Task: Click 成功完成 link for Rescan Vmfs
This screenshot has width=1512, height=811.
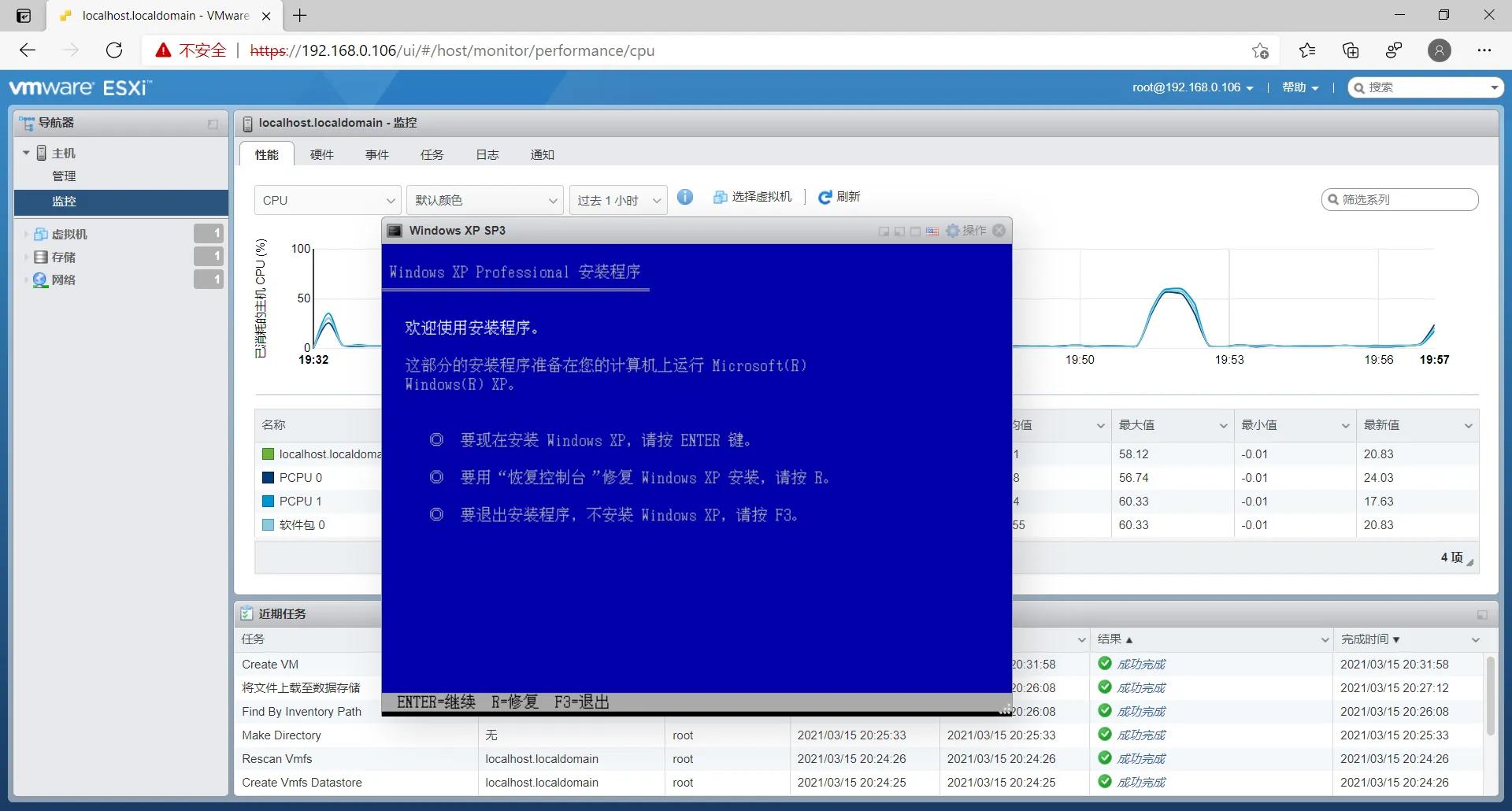Action: [1141, 758]
